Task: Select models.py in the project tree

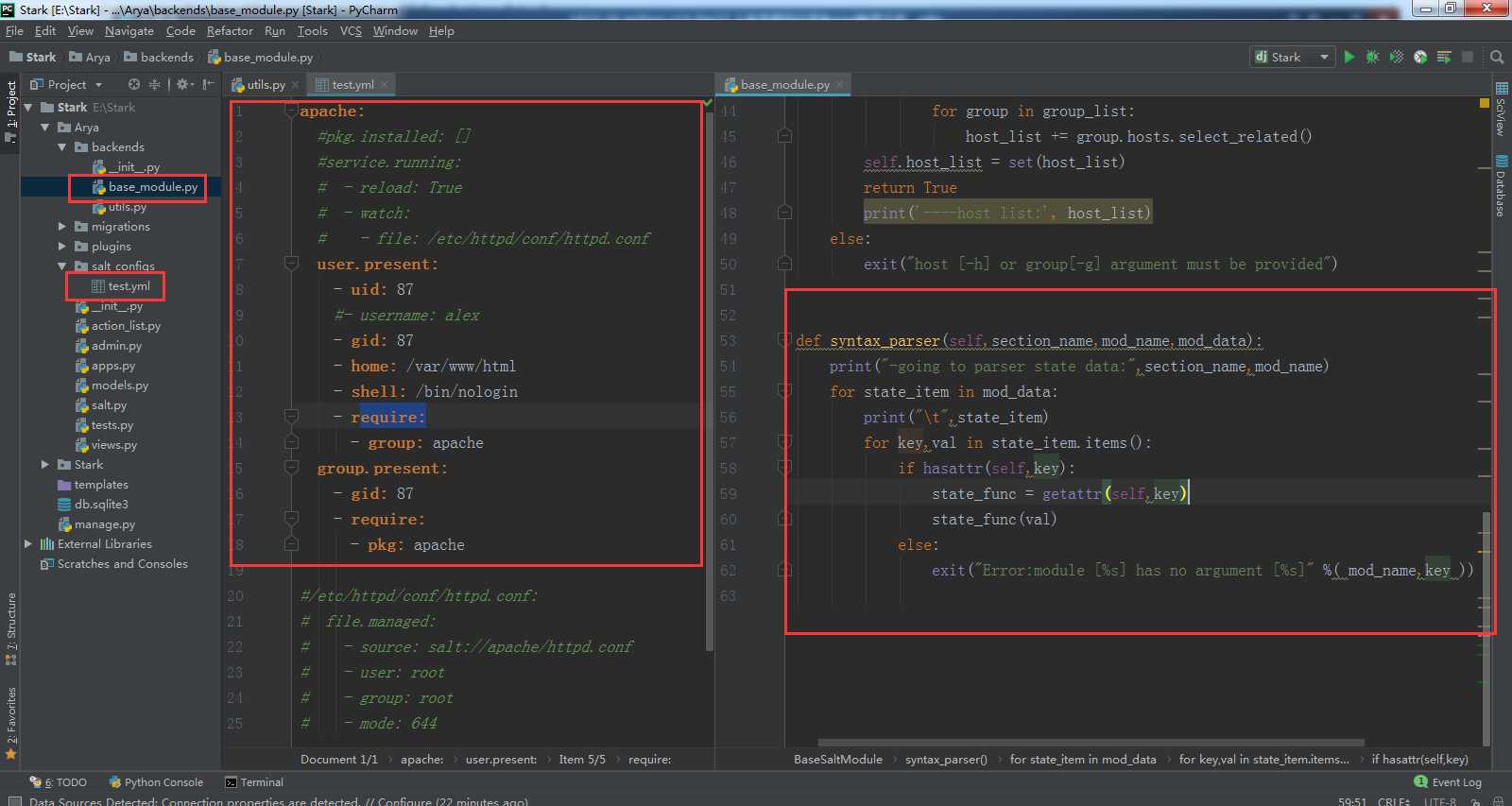Action: [112, 385]
